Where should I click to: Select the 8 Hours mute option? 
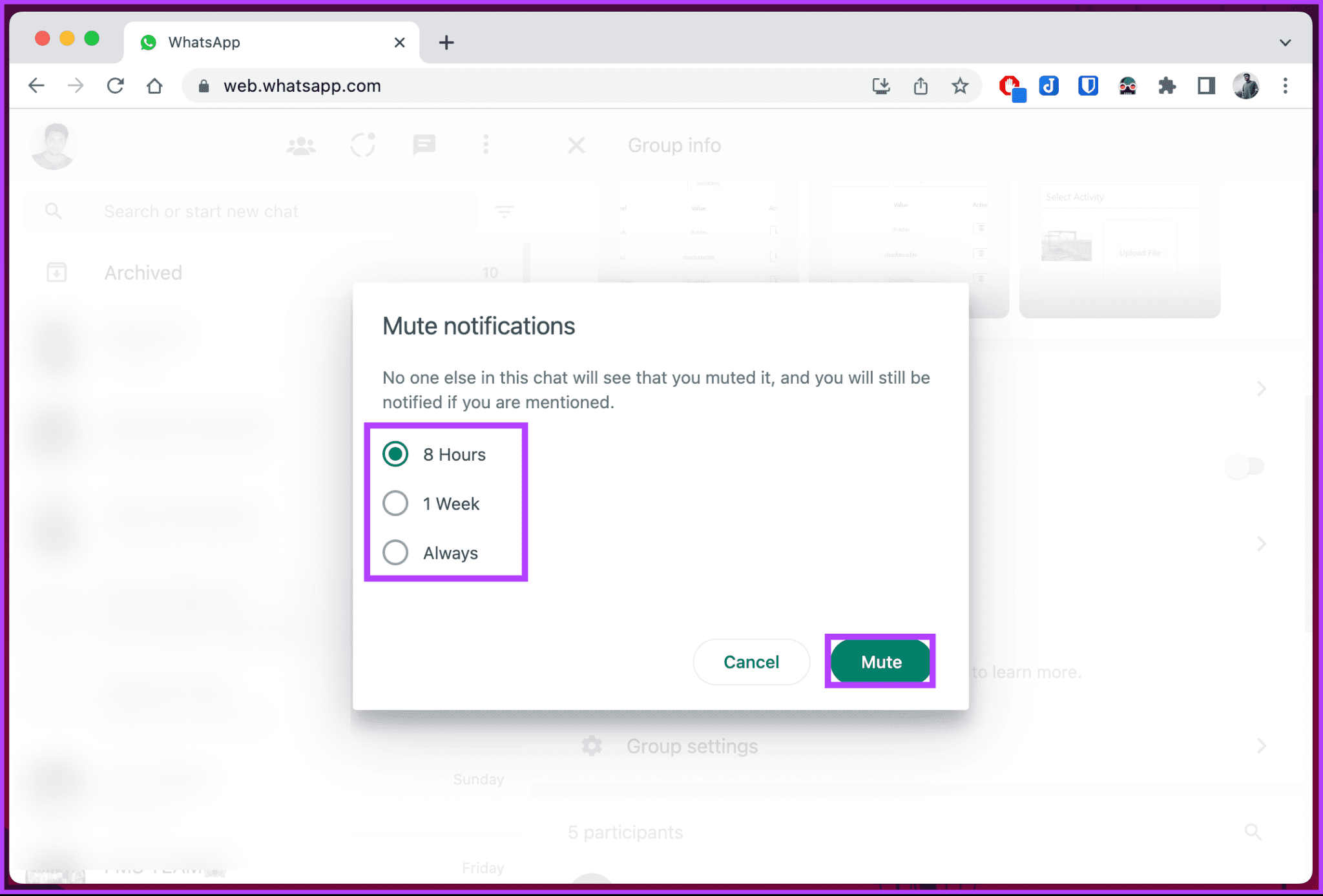(397, 454)
